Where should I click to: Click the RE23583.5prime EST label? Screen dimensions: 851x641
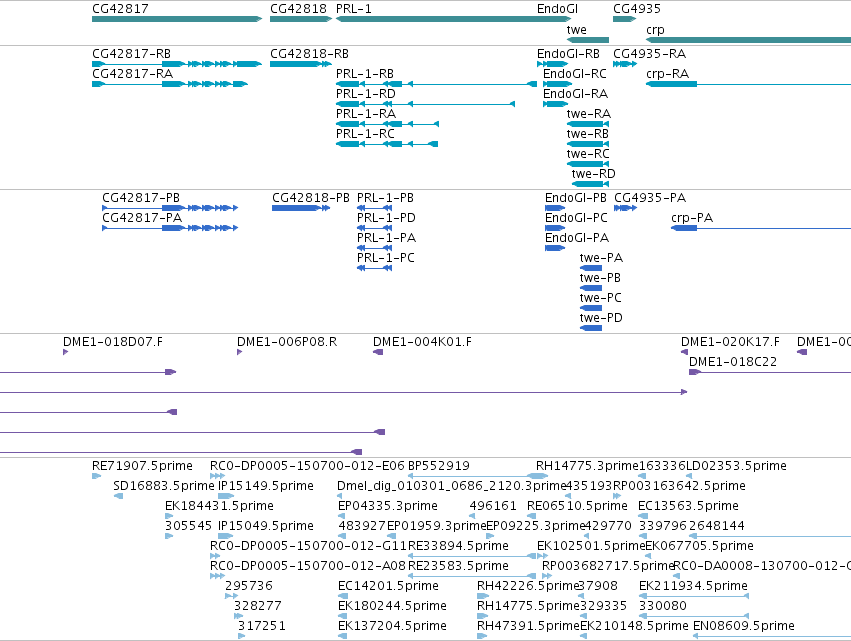point(458,566)
